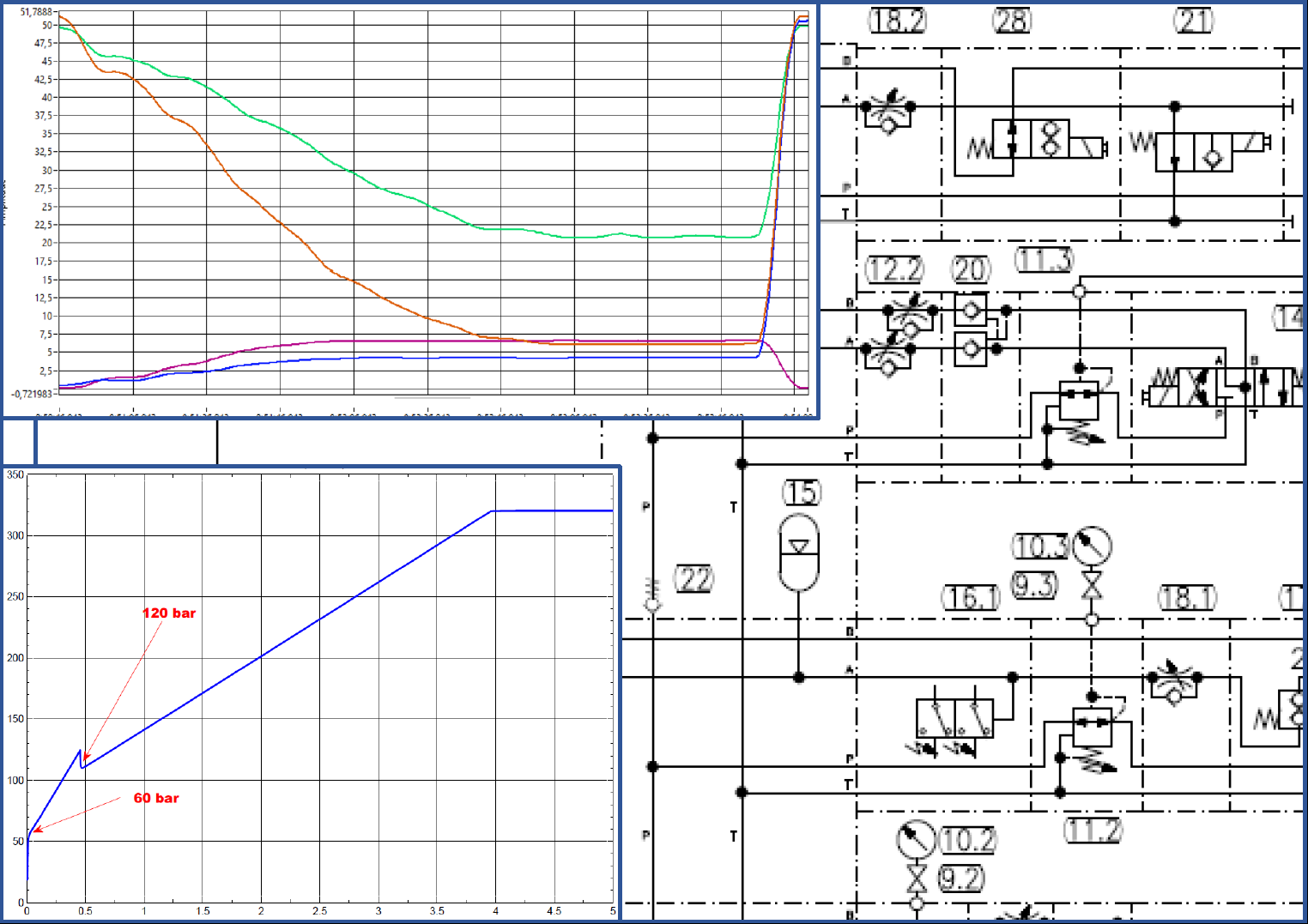1308x924 pixels.
Task: Click the red '120 bar' annotation
Action: [169, 613]
